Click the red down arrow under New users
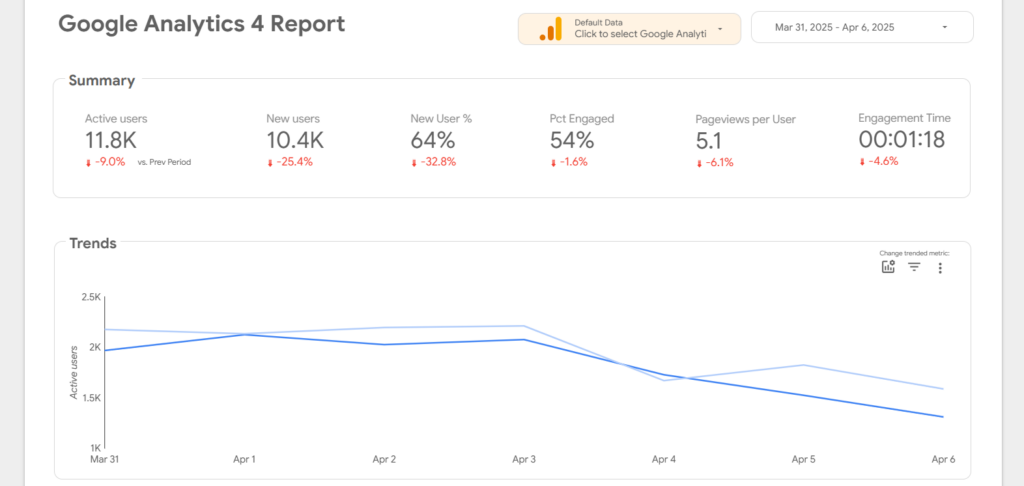This screenshot has width=1024, height=486. [x=270, y=161]
